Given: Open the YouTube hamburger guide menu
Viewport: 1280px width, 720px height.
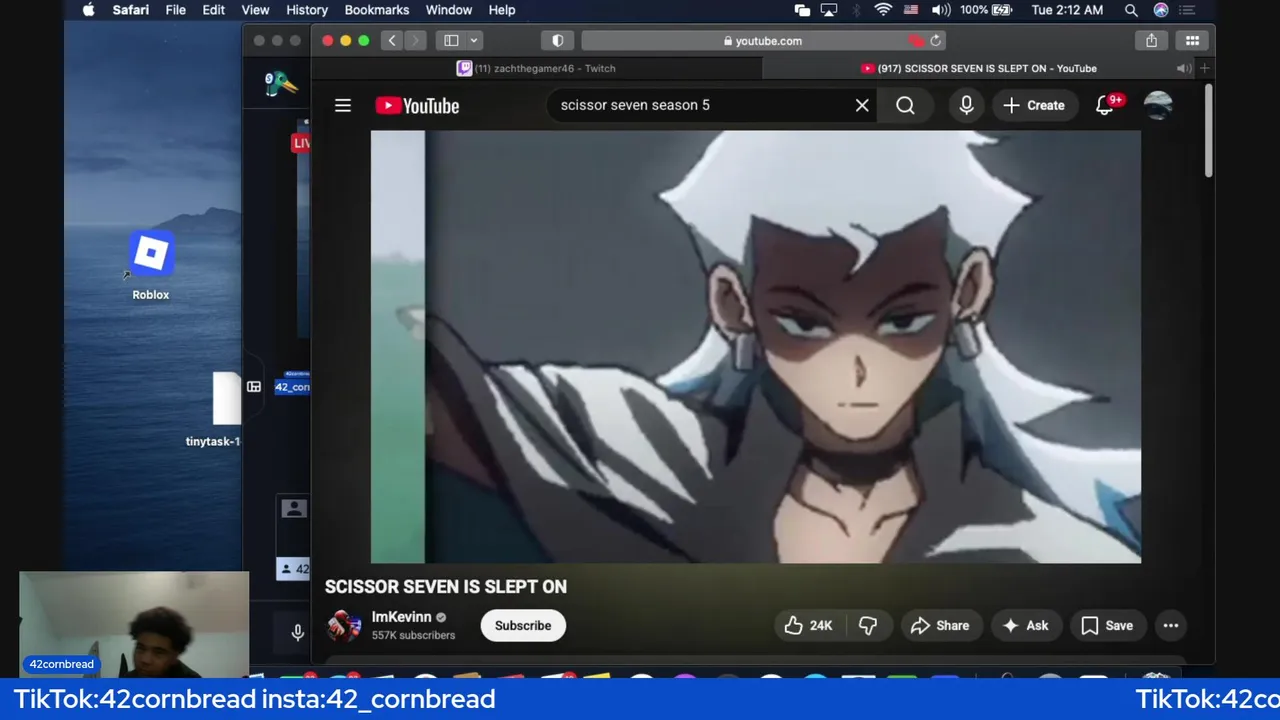Looking at the screenshot, I should 343,105.
